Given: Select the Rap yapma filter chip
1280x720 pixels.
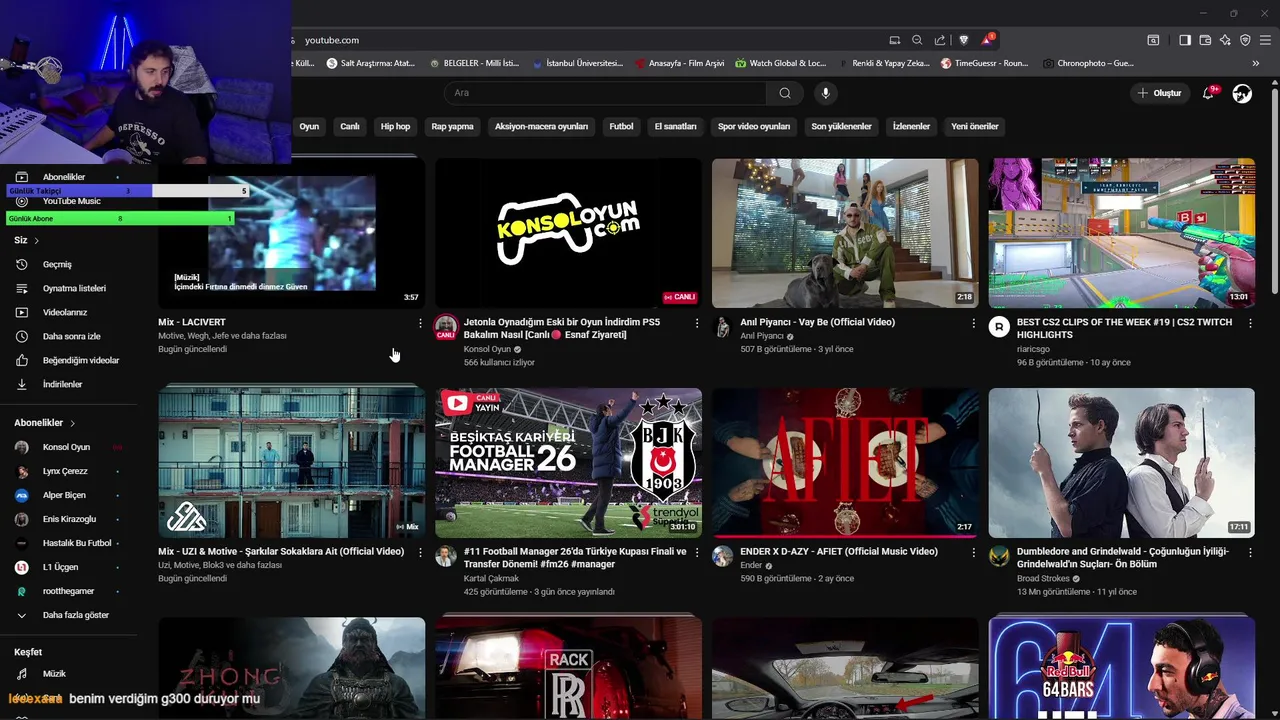Looking at the screenshot, I should 452,127.
